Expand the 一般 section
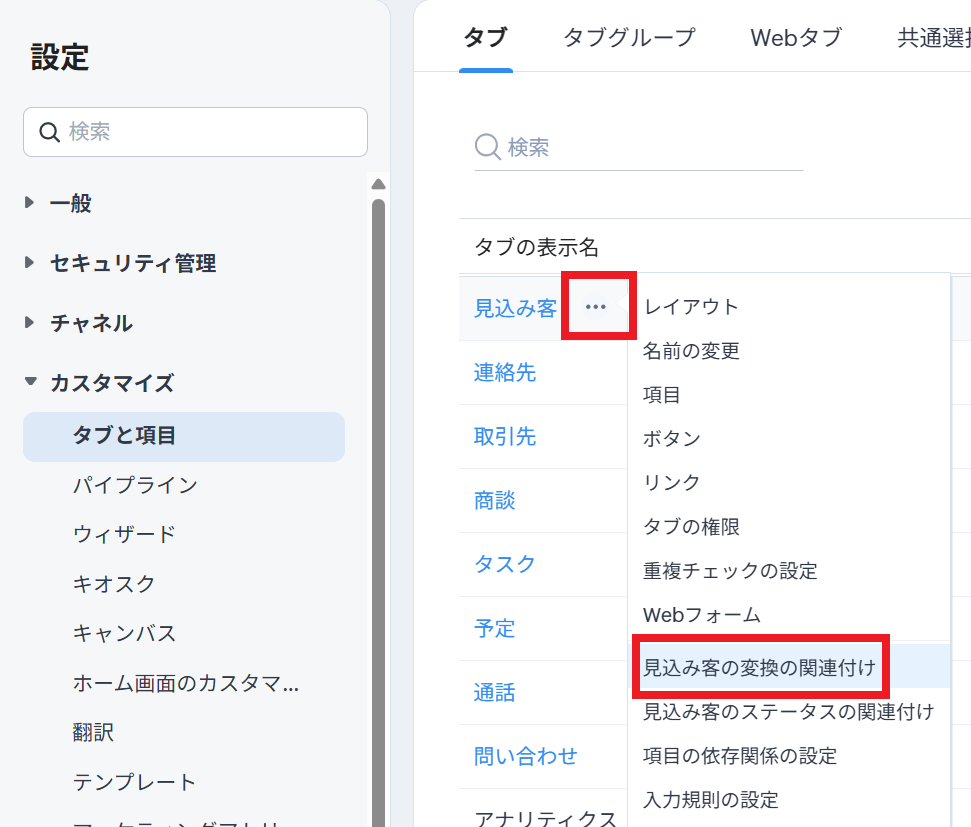The height and width of the screenshot is (827, 971). (x=30, y=203)
